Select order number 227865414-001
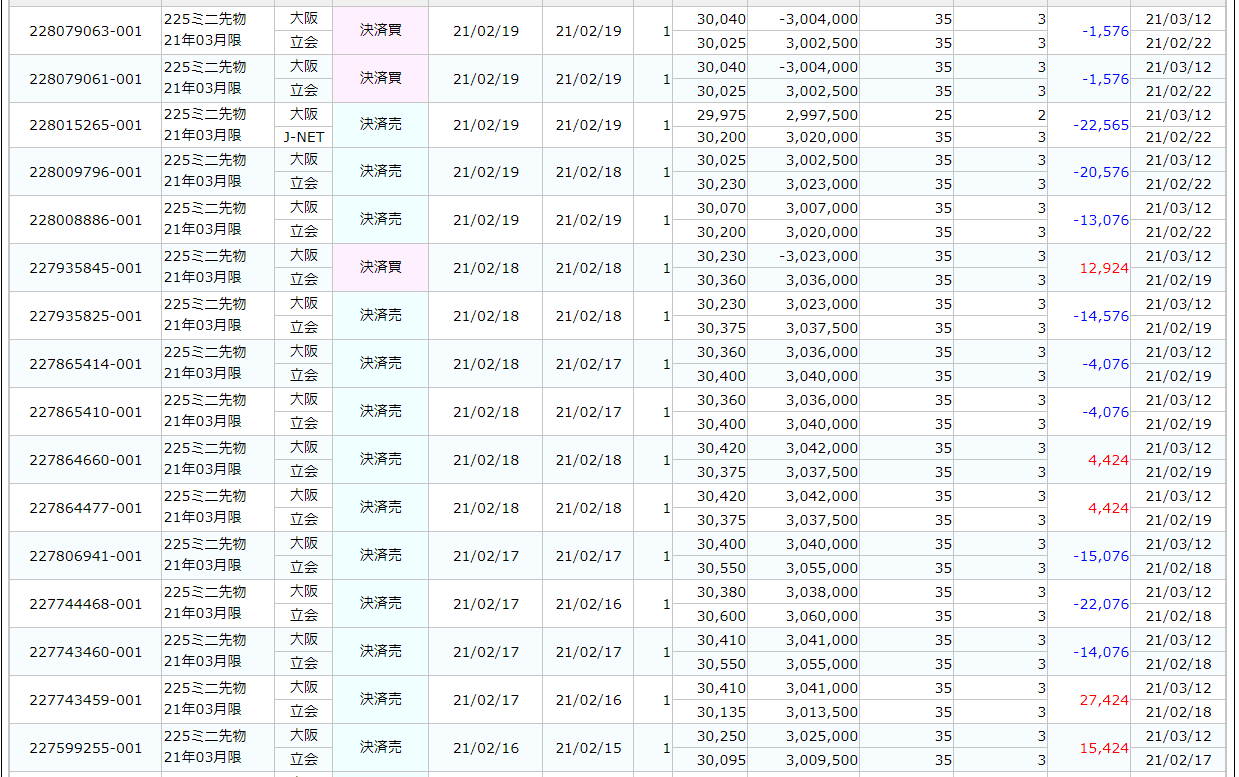1239x777 pixels. point(86,364)
